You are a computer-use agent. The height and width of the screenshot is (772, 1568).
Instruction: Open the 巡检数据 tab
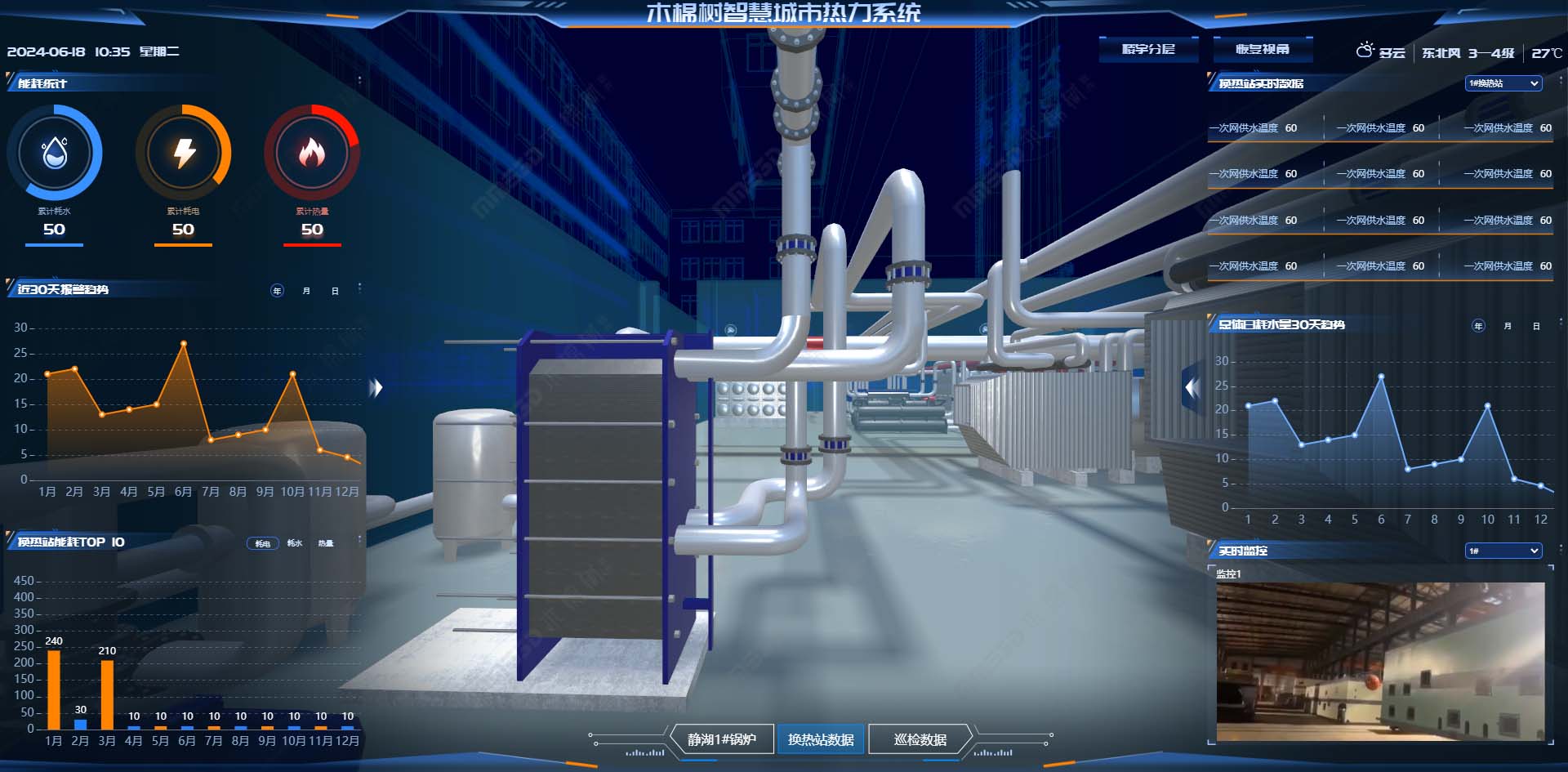click(920, 739)
